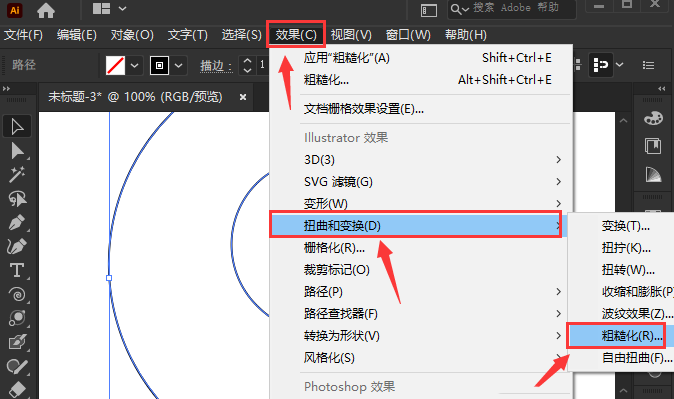Click the Illustrator Ai logo icon
The height and width of the screenshot is (399, 674).
pos(15,10)
